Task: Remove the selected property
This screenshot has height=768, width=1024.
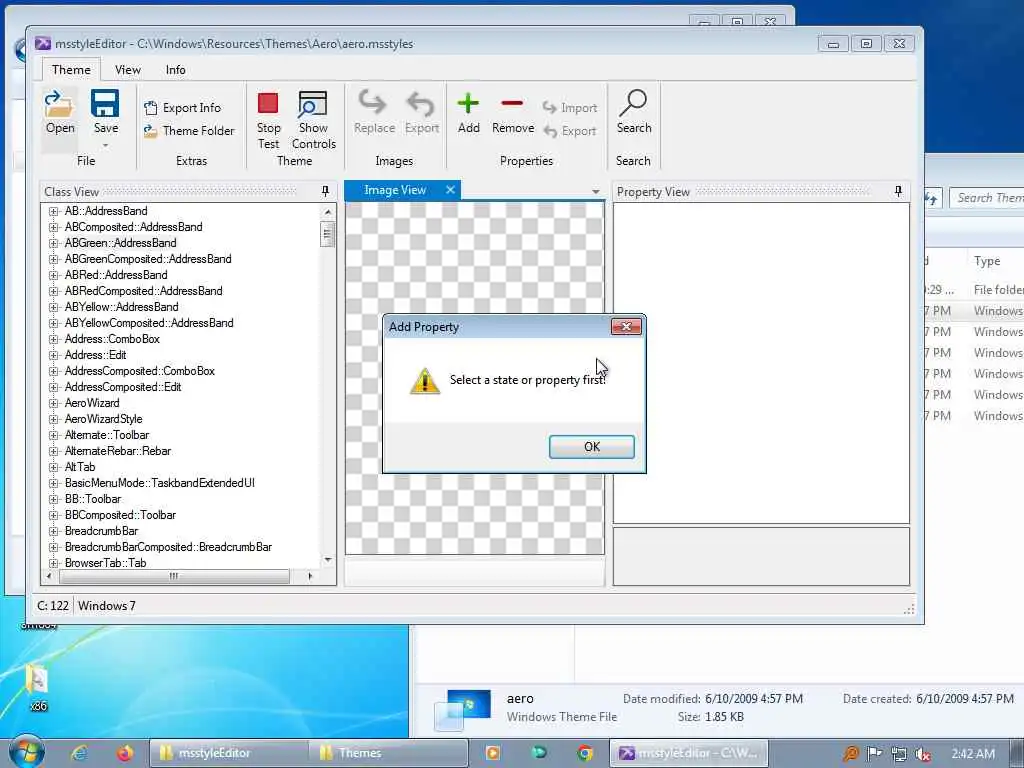Action: tap(513, 112)
